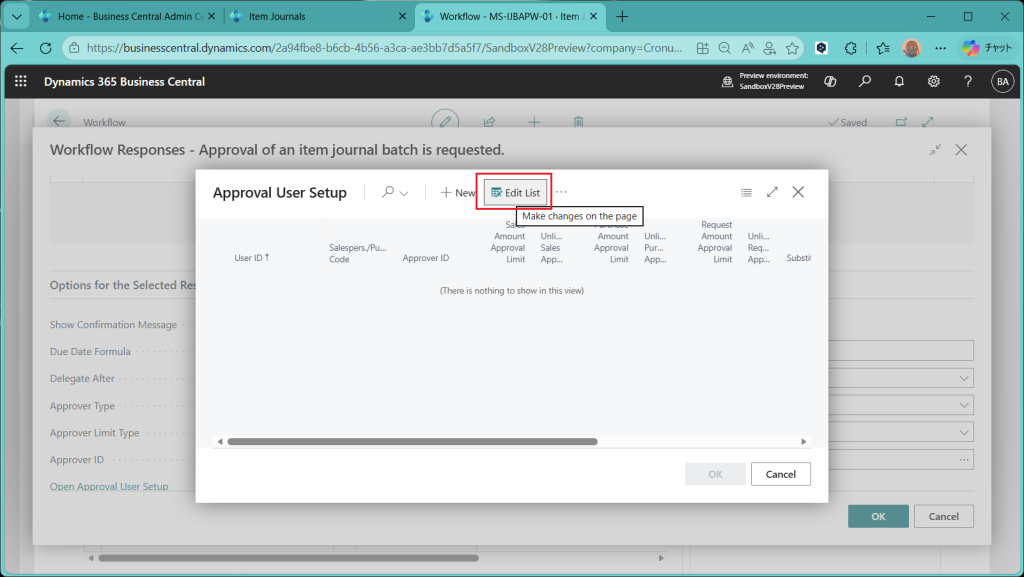Screen dimensions: 1024x577
Task: Expand Approval User Setup dialog to full size
Action: (772, 192)
